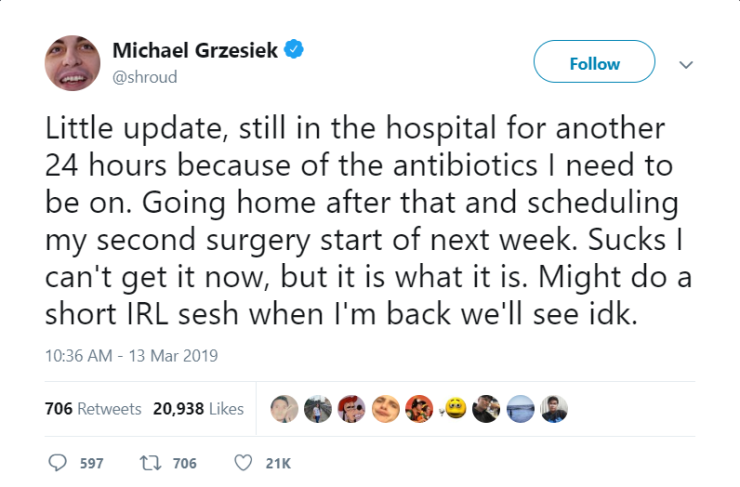Open the bridge landscape liker avatar
740x487 pixels.
coord(521,408)
